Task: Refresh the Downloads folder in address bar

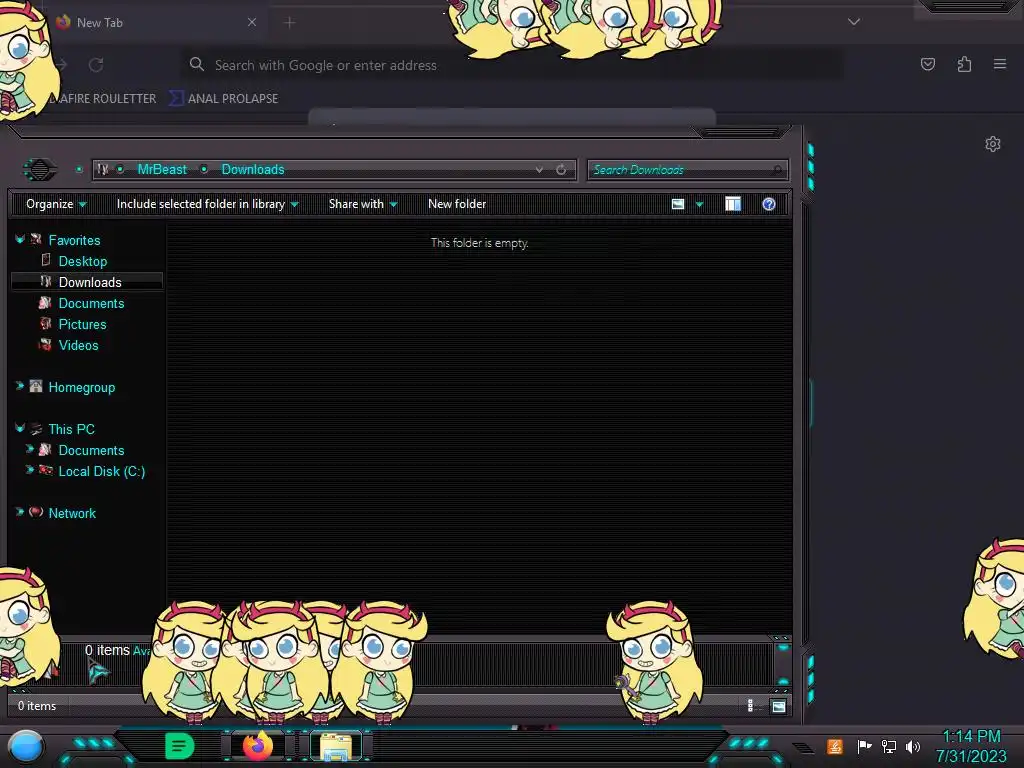Action: coord(561,170)
